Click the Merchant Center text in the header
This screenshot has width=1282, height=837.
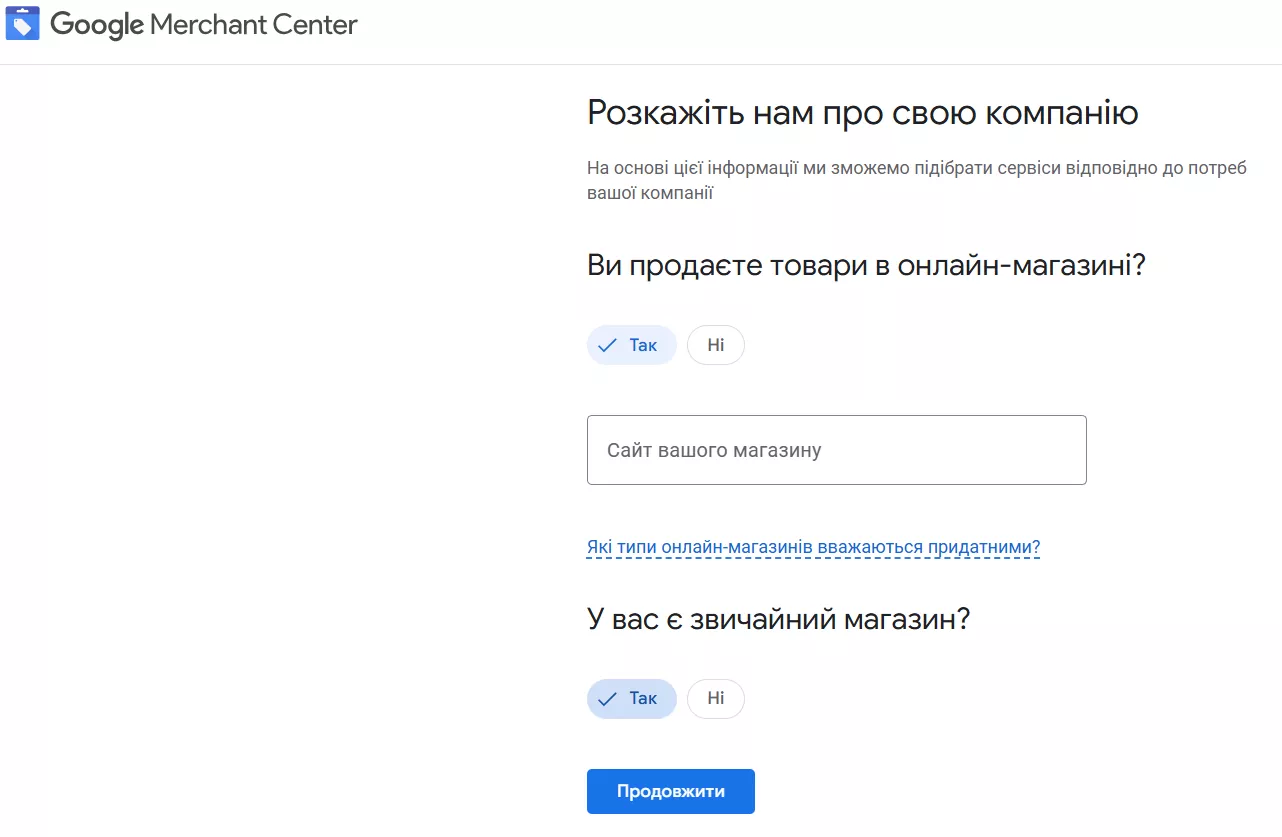(x=254, y=25)
